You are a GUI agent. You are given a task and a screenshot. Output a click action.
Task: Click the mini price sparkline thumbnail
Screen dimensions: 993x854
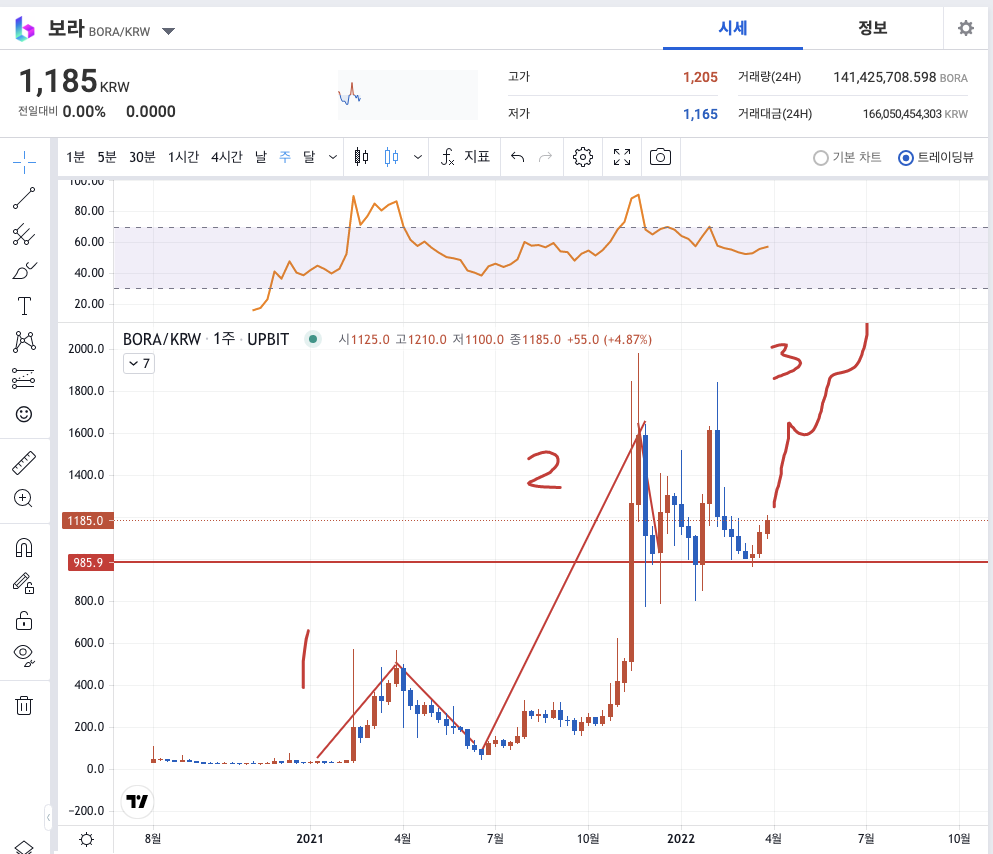408,95
